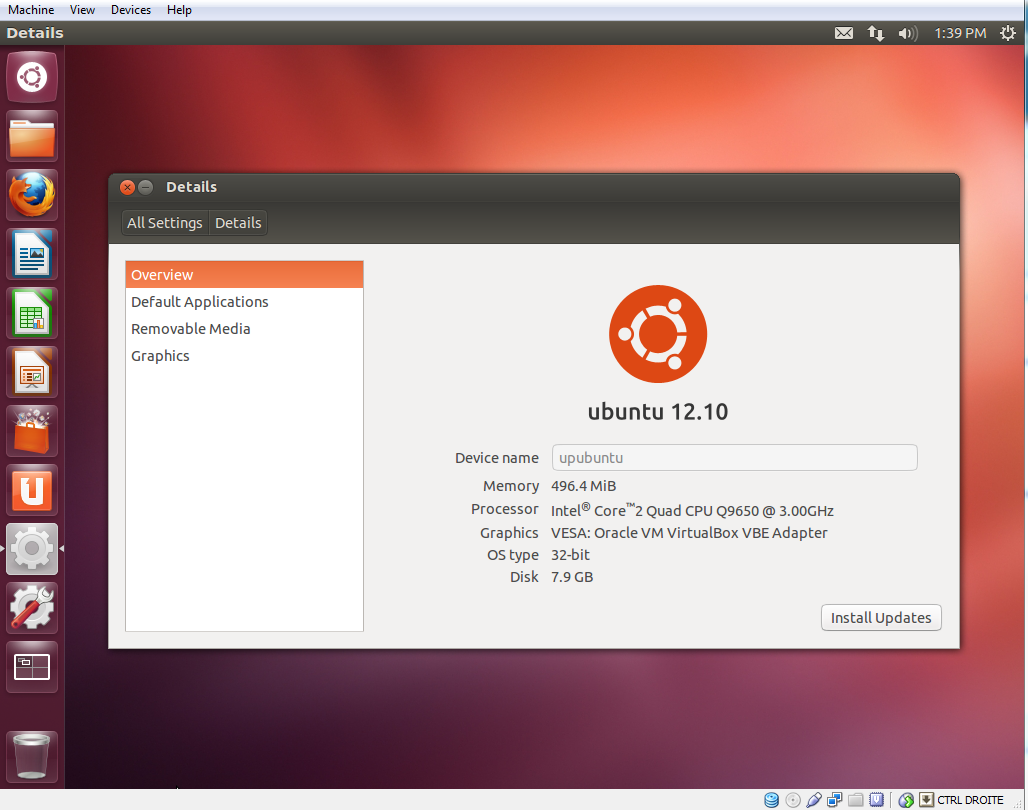
Task: Click the VirtualBox mouse integration icon
Action: (x=906, y=800)
